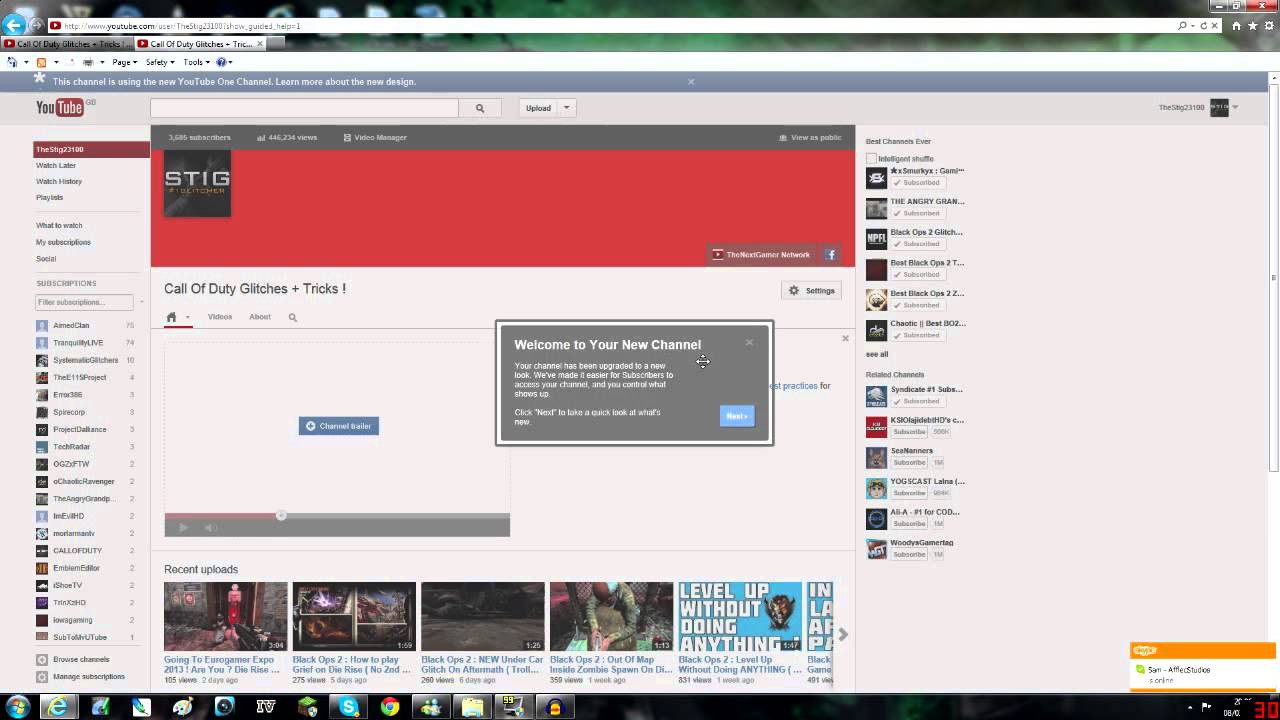Image resolution: width=1280 pixels, height=720 pixels.
Task: Click the RSS feeds icon
Action: pos(41,62)
